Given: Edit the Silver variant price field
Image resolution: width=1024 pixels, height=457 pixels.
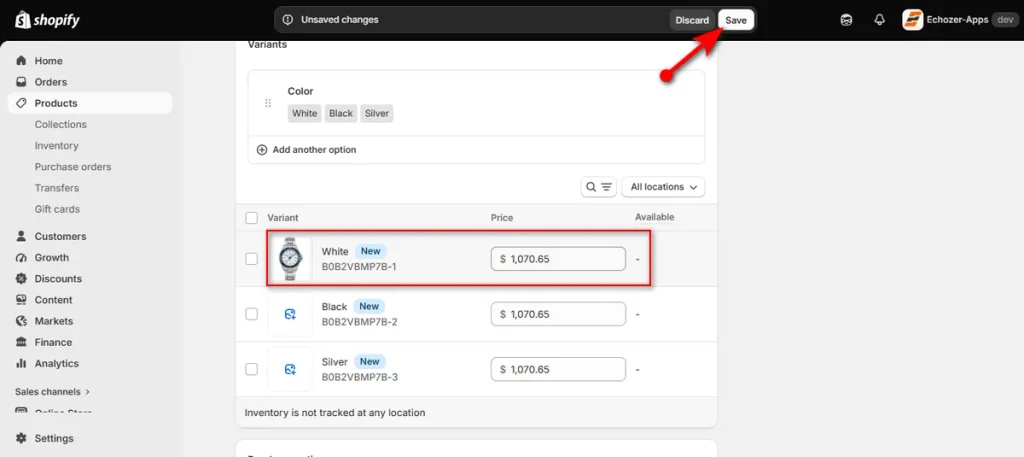Looking at the screenshot, I should pyautogui.click(x=558, y=370).
